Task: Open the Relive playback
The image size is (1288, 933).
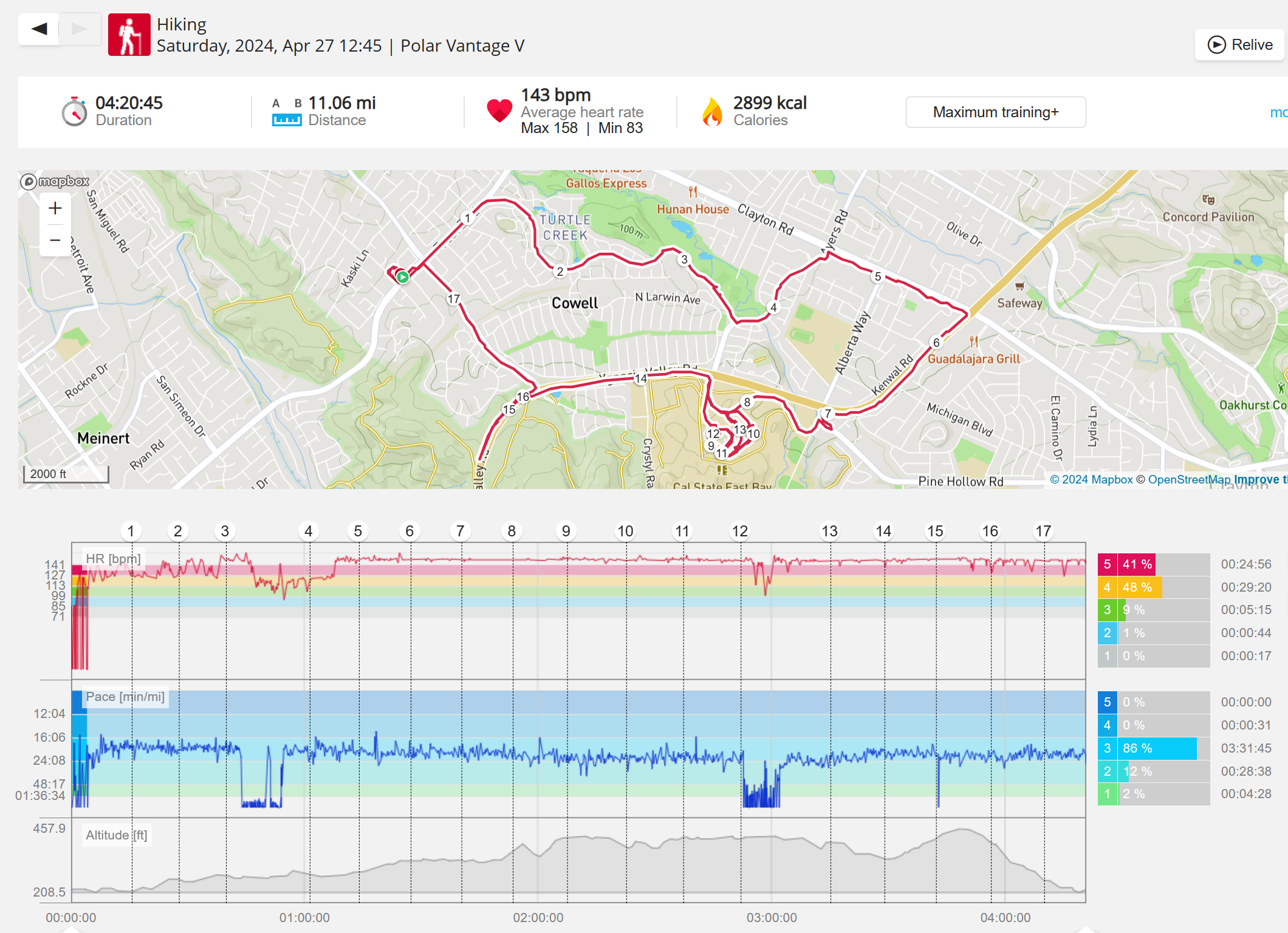Action: click(x=1239, y=45)
